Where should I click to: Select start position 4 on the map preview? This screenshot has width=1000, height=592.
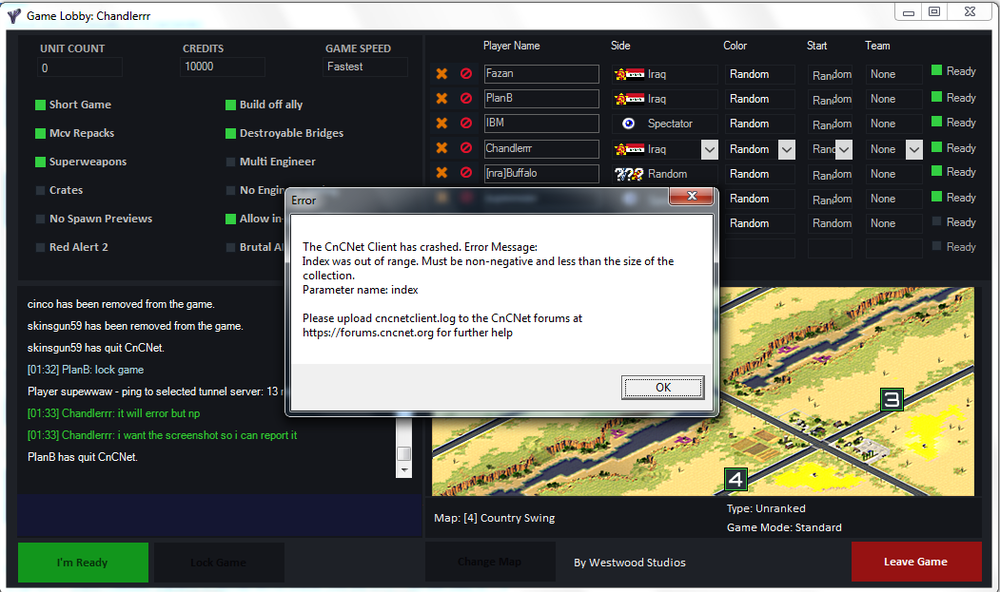tap(736, 479)
